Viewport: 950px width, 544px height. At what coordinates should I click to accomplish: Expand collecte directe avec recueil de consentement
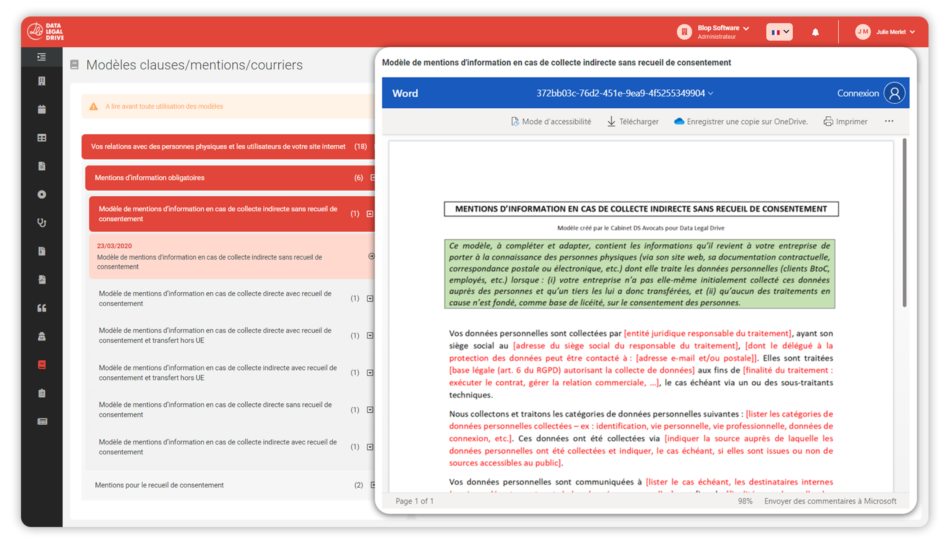370,298
